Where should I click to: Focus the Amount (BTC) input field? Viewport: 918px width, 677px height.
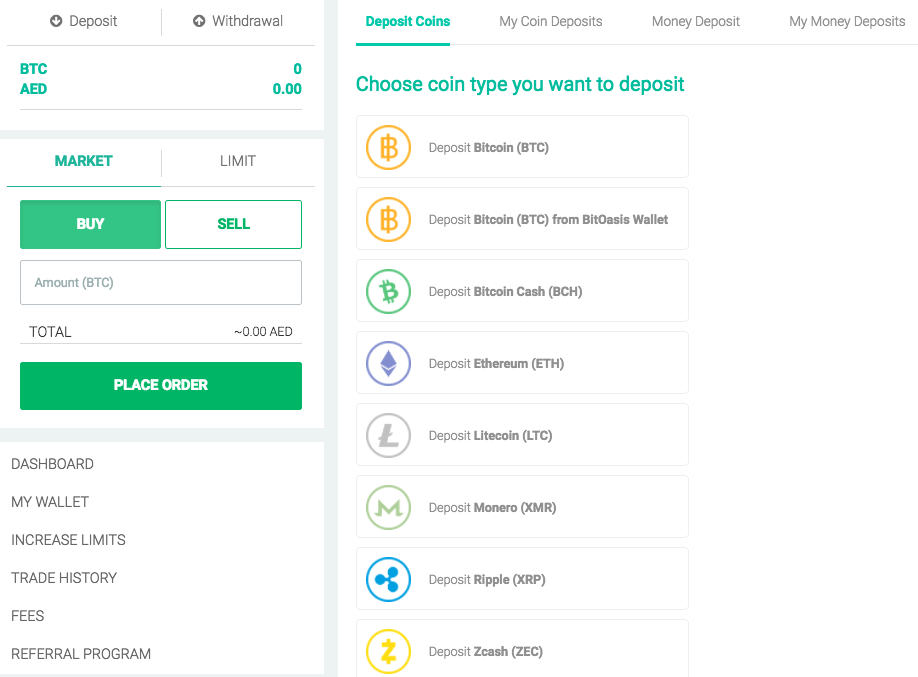point(161,282)
